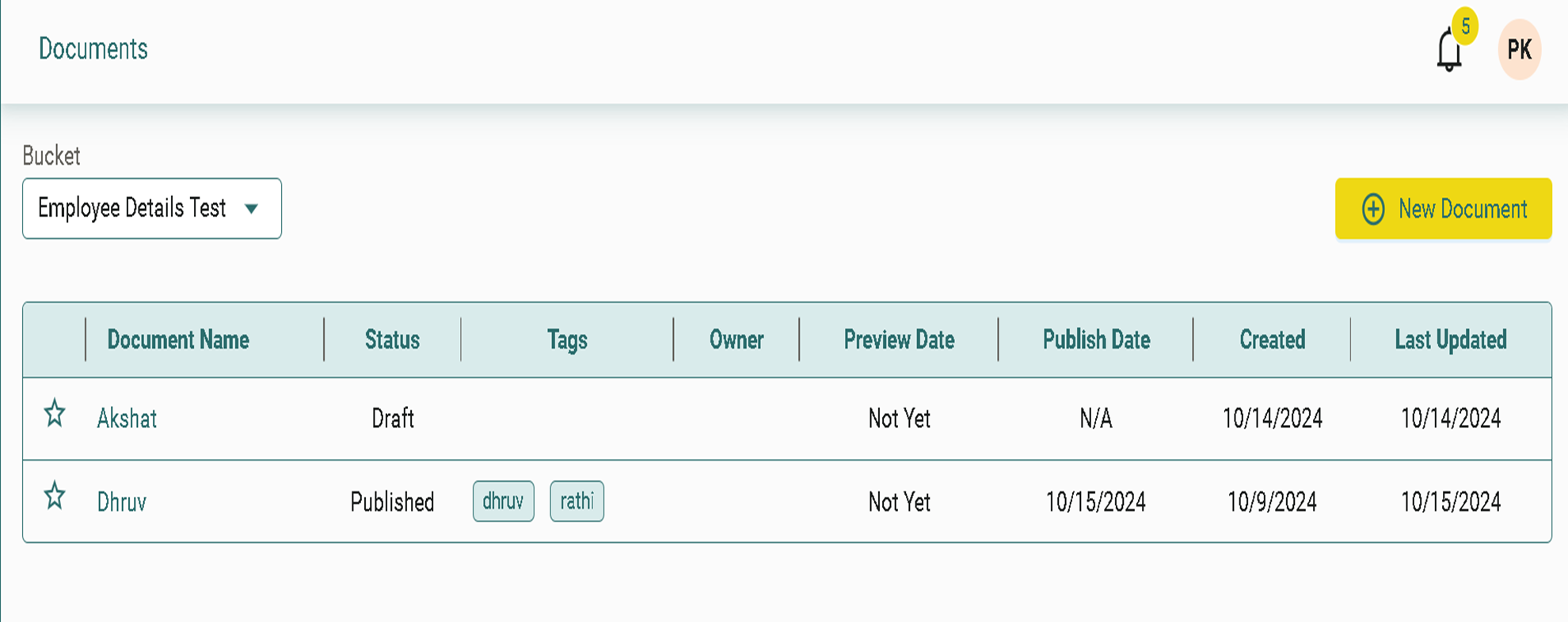Viewport: 1568px width, 622px height.
Task: Open the Akshat document link
Action: tap(127, 419)
